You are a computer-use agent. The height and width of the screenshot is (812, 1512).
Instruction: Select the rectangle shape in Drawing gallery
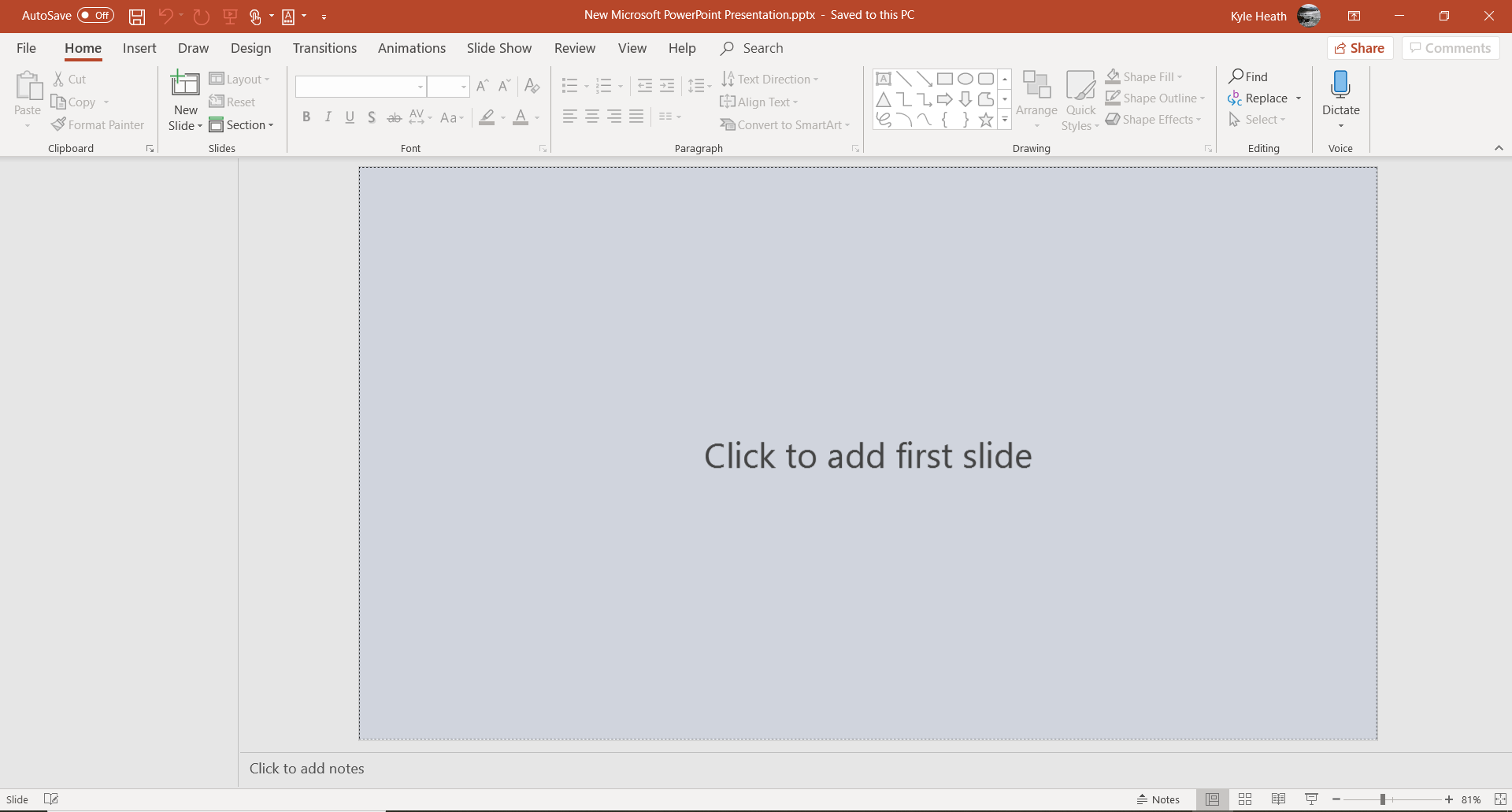pyautogui.click(x=945, y=78)
